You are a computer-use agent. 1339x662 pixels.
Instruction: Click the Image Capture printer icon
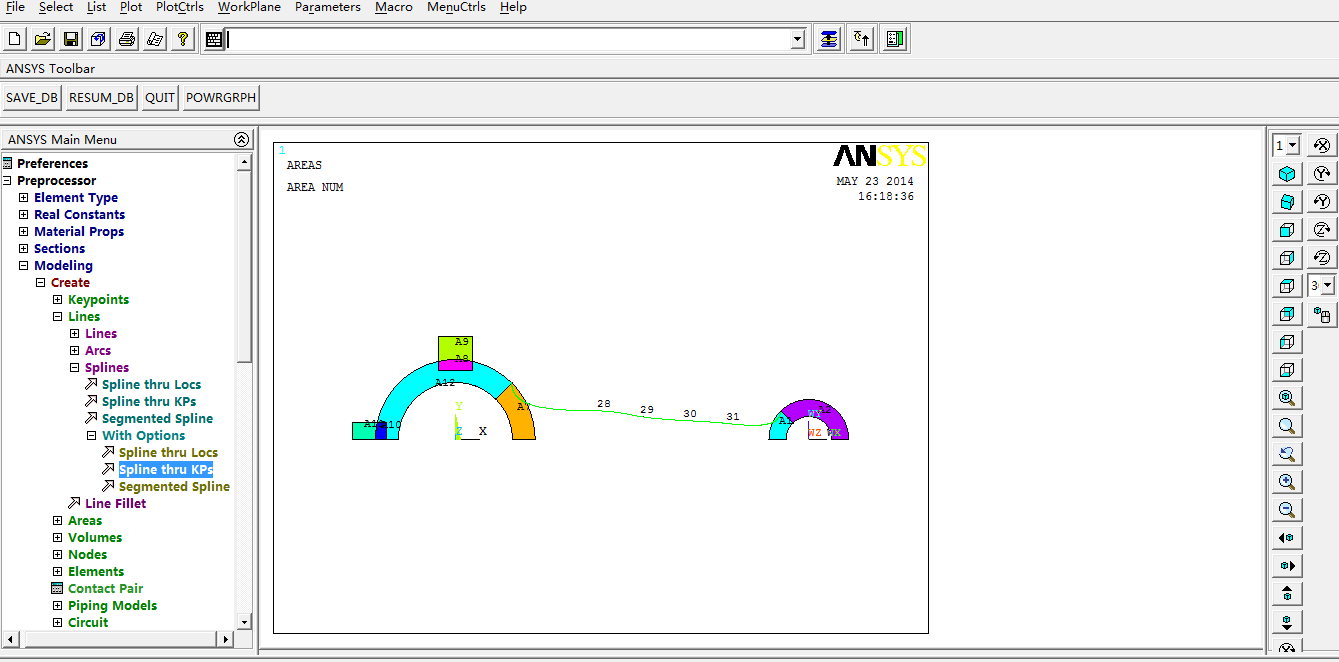click(127, 39)
